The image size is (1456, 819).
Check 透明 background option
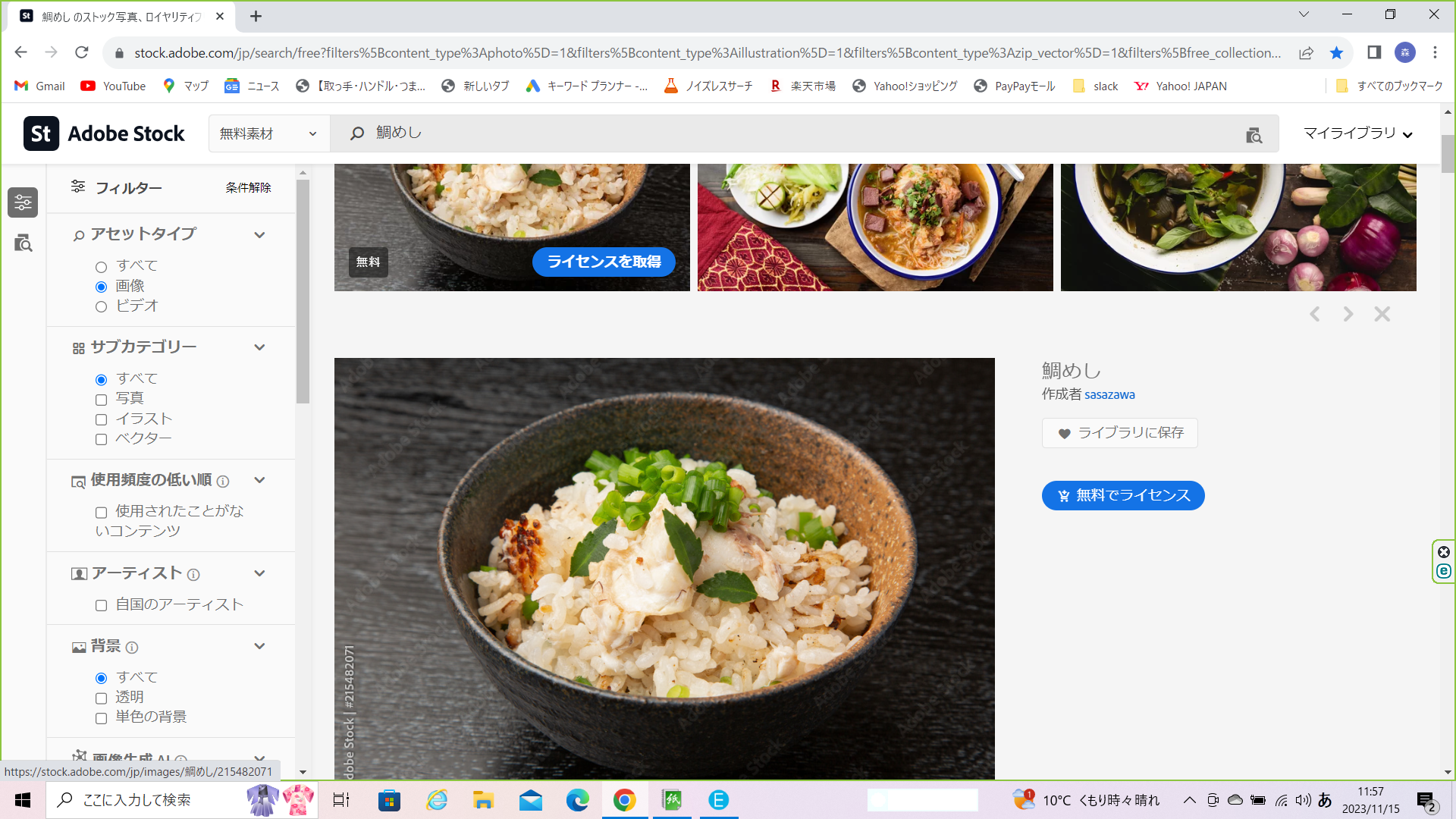(x=101, y=698)
